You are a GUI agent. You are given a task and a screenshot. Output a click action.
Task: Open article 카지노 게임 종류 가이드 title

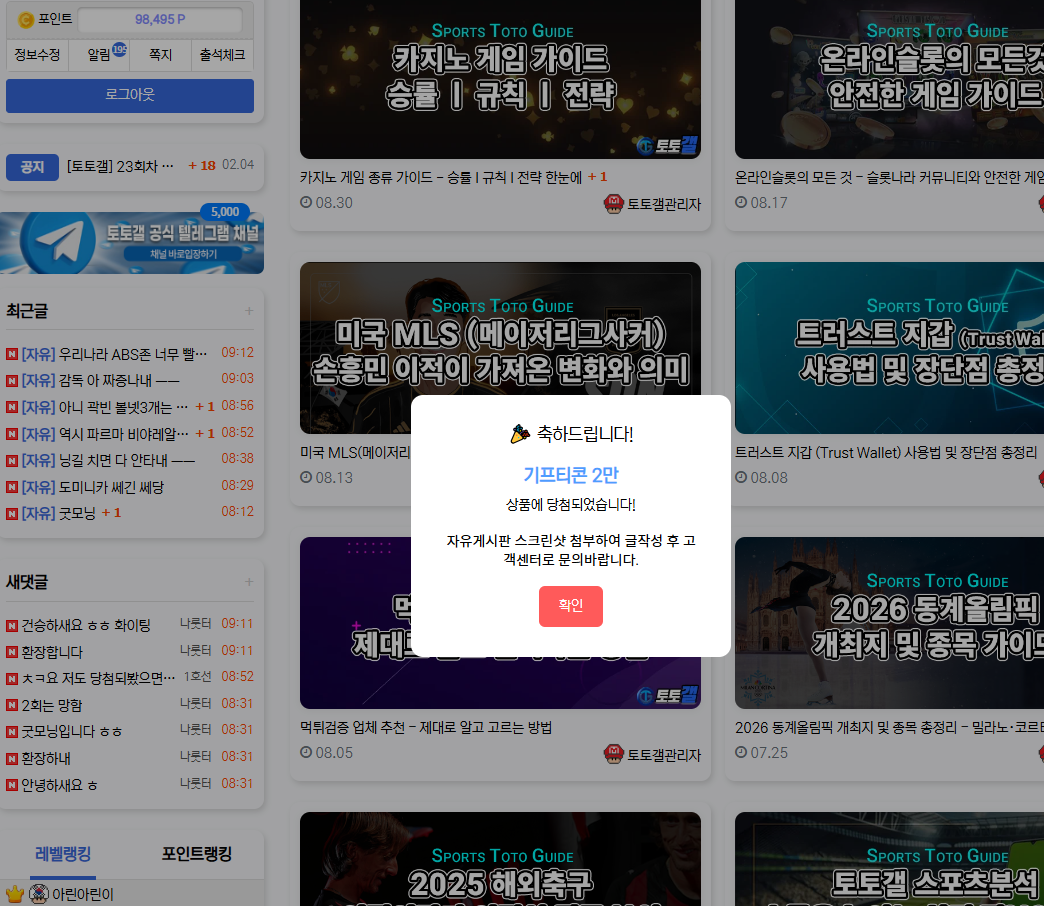441,177
